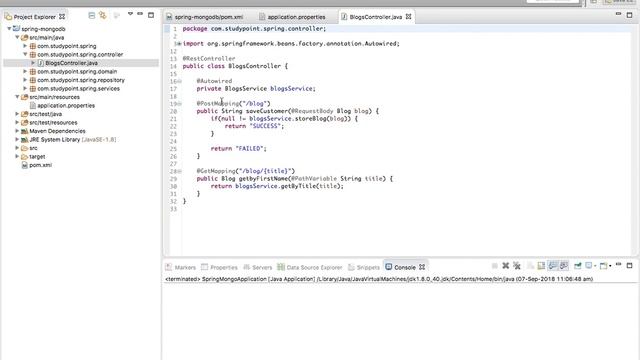Close the BlogsController.java editor tab
Viewport: 640px width, 360px height.
tap(409, 17)
